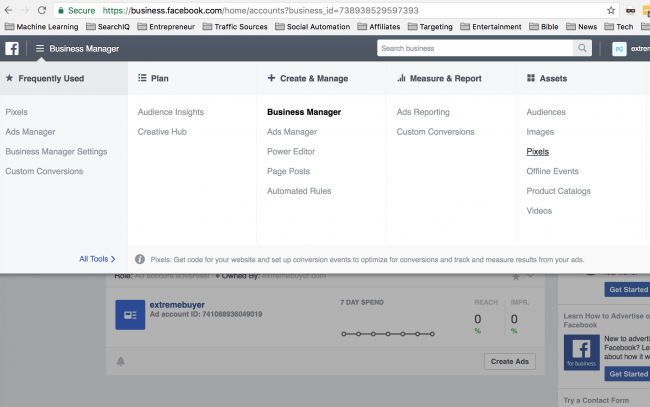Open the Social Automation bookmarks folder
The image size is (650, 407).
click(x=313, y=27)
